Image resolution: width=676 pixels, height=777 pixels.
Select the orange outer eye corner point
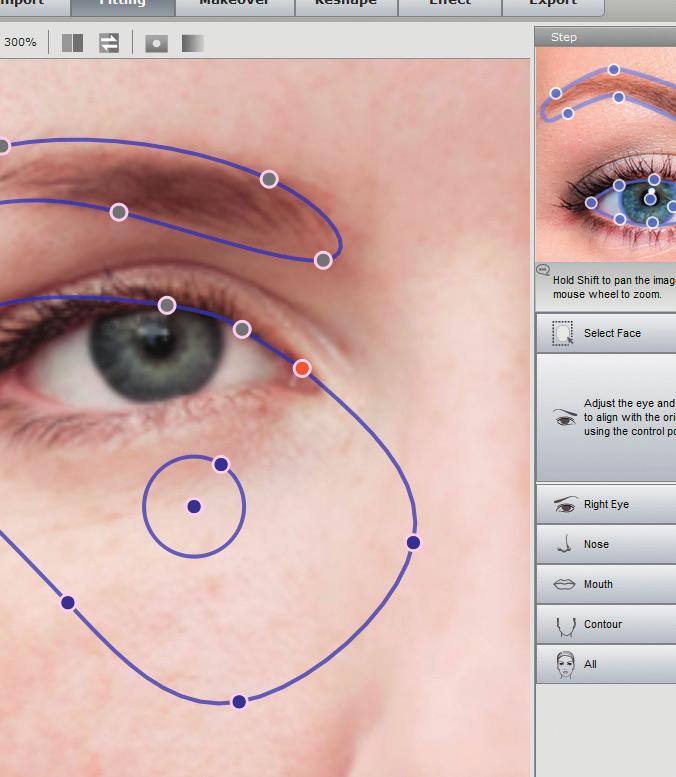click(302, 368)
